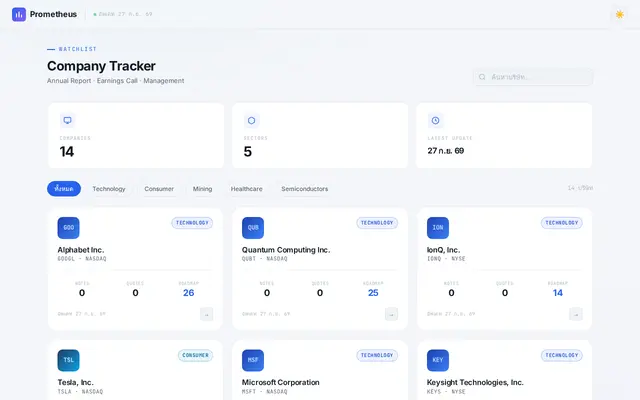Click Technology badge on Microsoft card
This screenshot has width=640, height=400.
[377, 355]
